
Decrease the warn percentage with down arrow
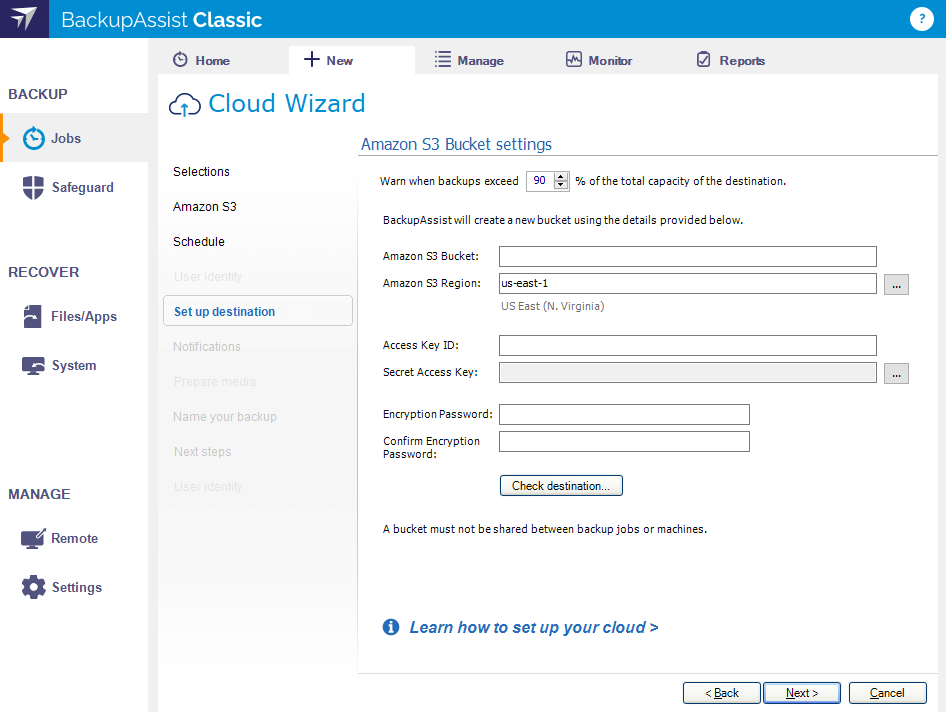[561, 185]
